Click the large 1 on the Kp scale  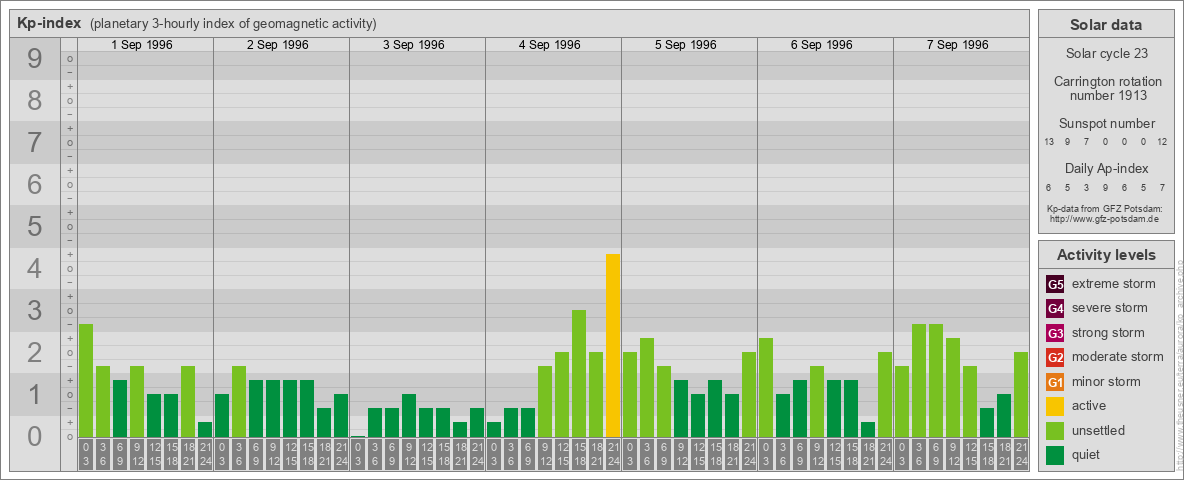pos(34,394)
